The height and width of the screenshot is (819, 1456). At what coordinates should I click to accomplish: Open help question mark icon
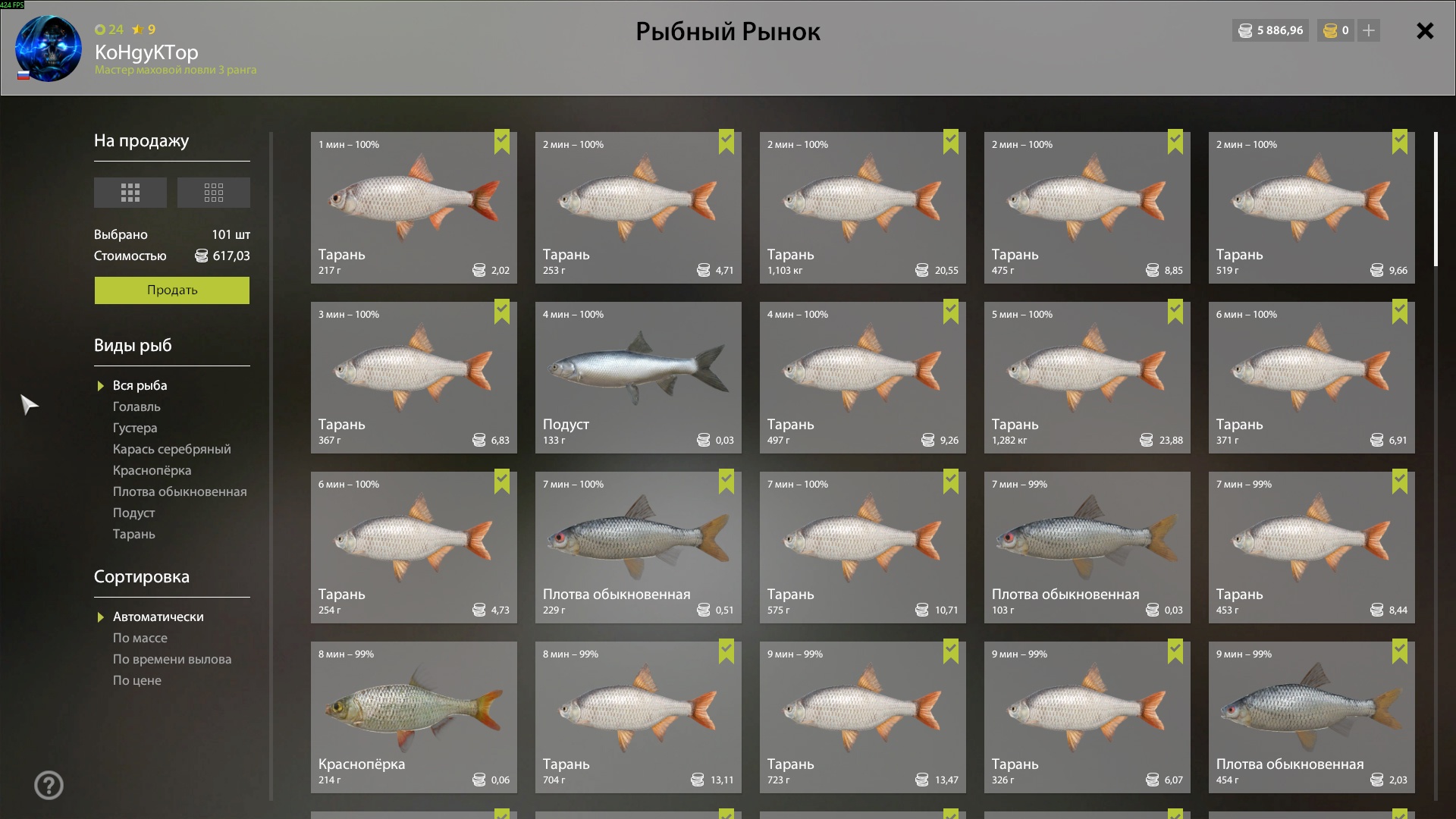pyautogui.click(x=49, y=786)
